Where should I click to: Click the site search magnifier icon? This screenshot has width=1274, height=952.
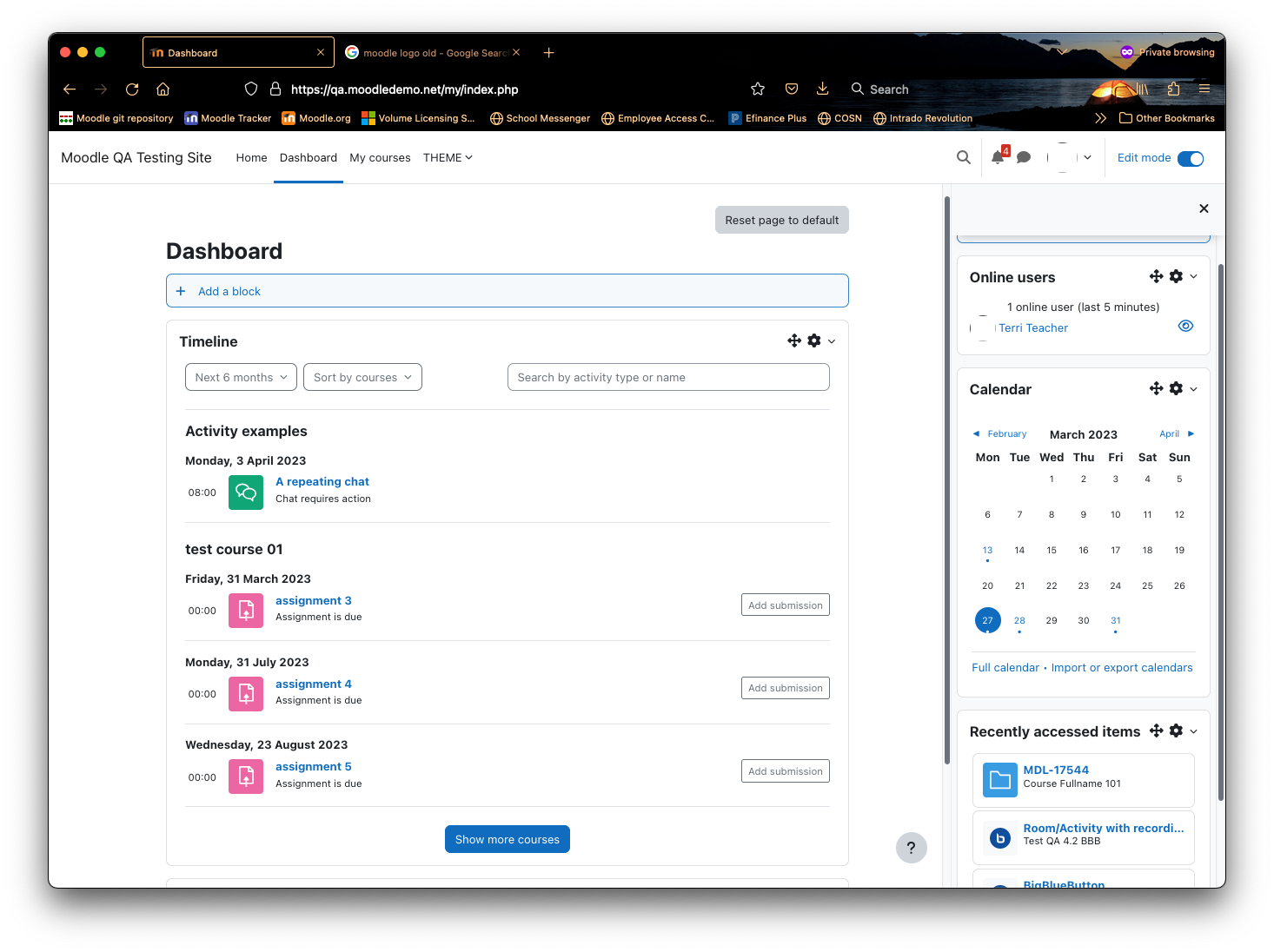(x=963, y=157)
